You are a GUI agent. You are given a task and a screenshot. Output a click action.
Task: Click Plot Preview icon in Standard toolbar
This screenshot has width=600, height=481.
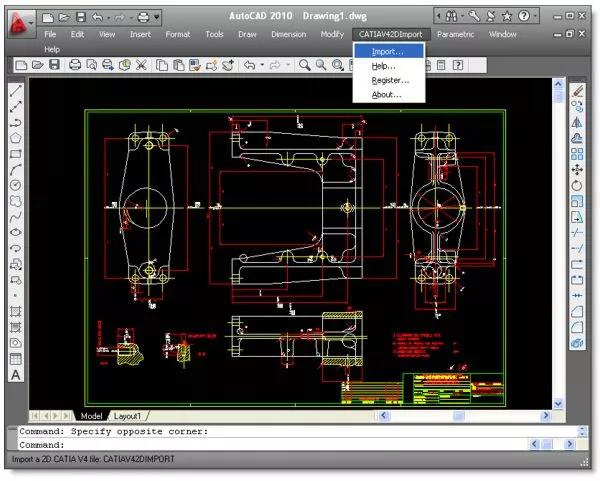[91, 65]
